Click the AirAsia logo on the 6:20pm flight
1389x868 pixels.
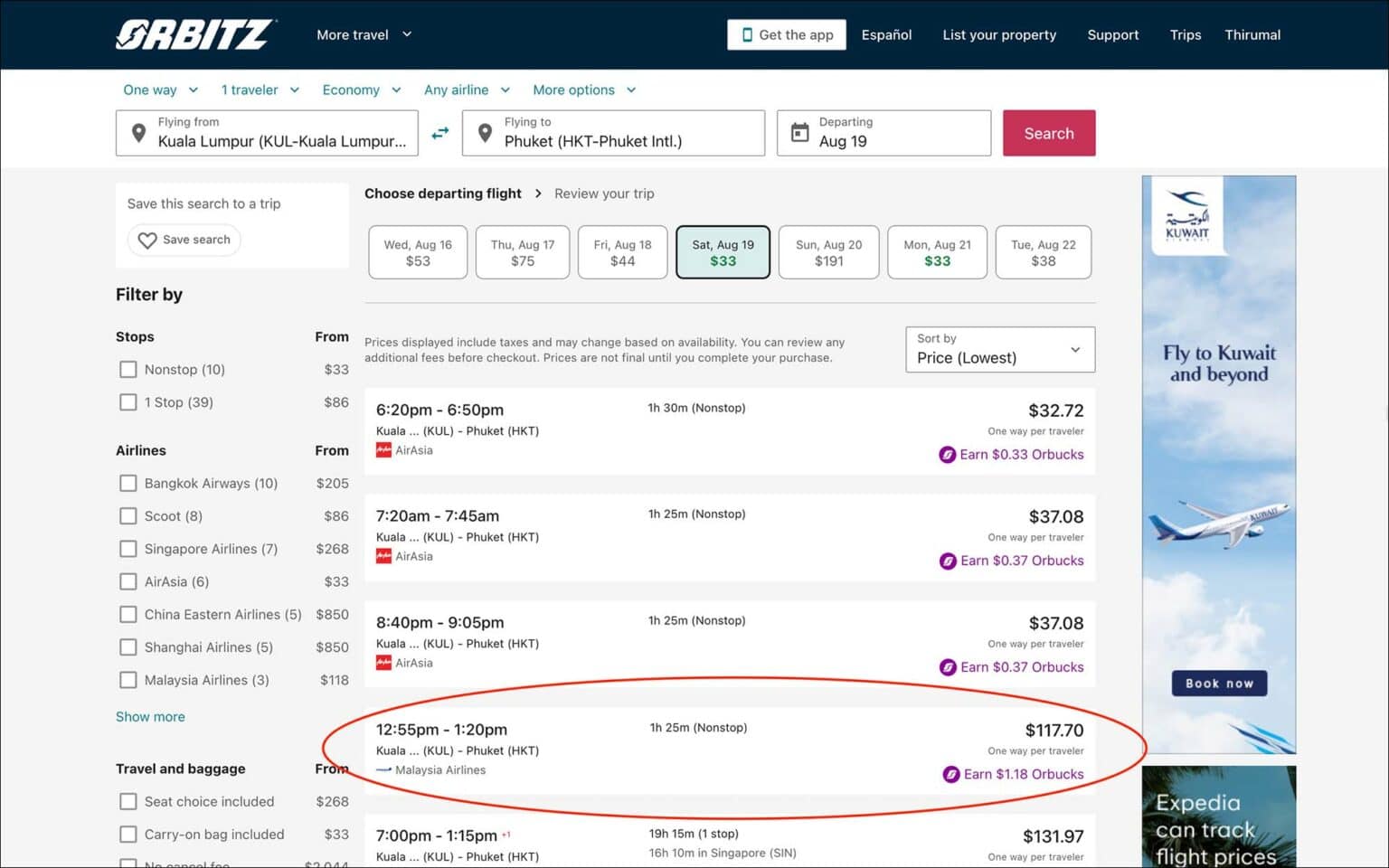[x=383, y=449]
